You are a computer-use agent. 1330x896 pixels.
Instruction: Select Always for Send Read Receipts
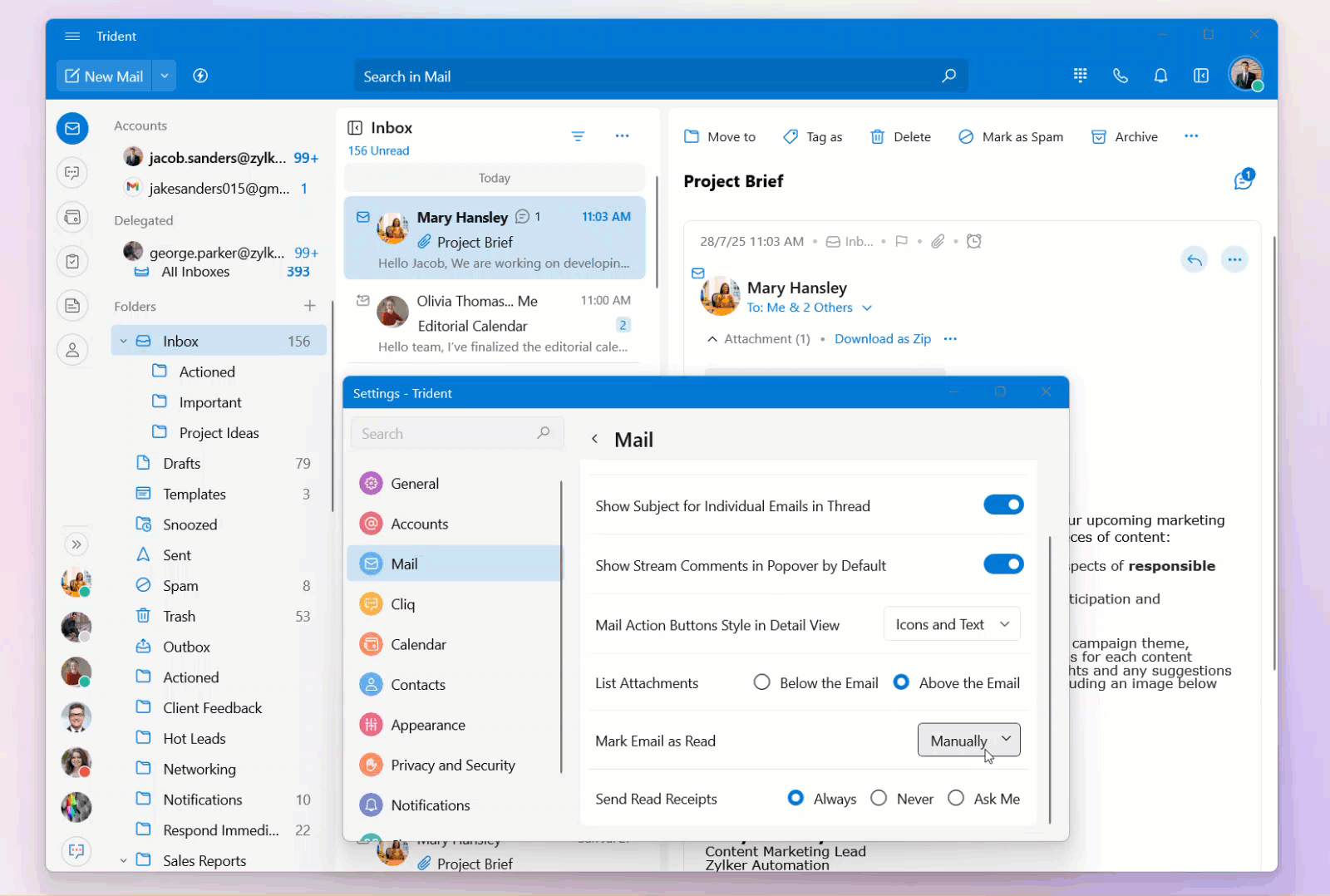796,798
